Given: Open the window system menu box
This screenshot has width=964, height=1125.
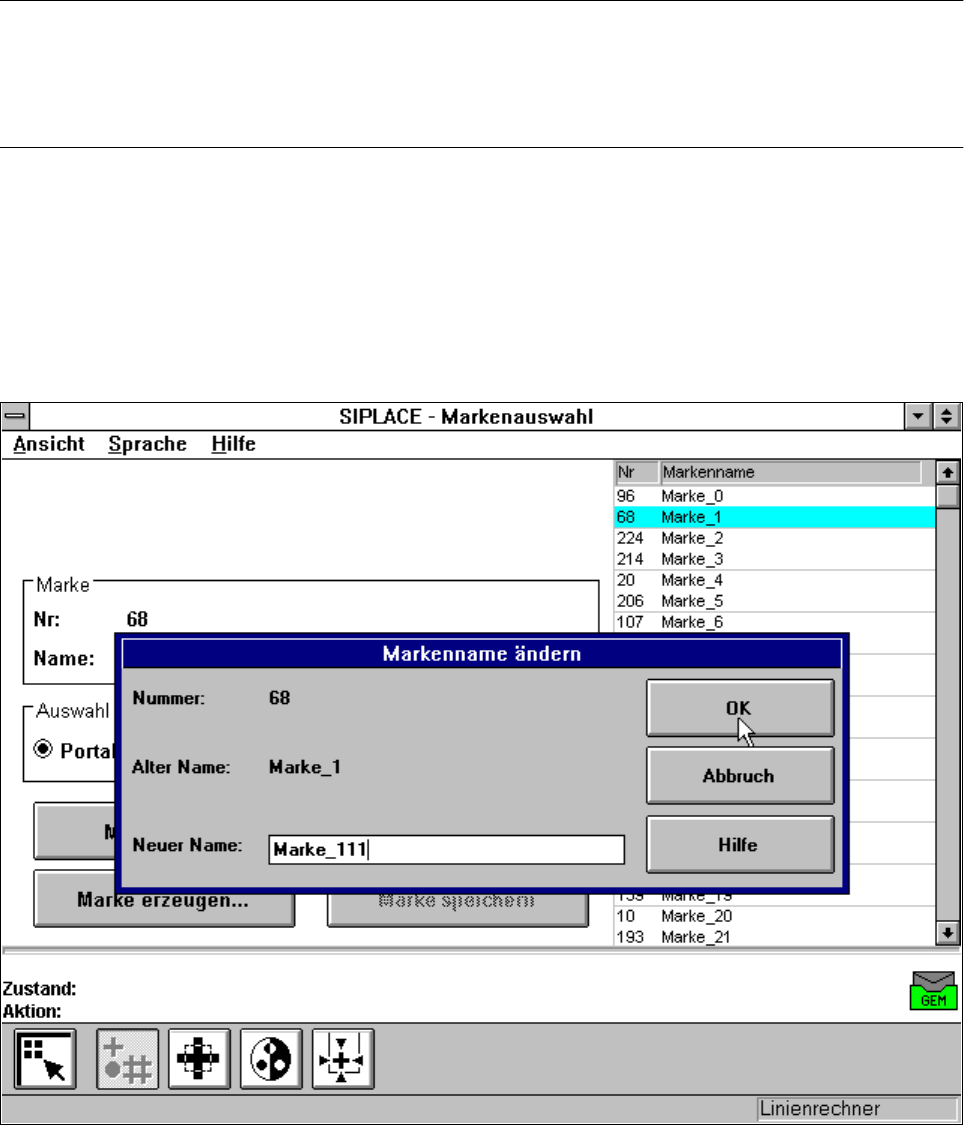Looking at the screenshot, I should click(15, 416).
